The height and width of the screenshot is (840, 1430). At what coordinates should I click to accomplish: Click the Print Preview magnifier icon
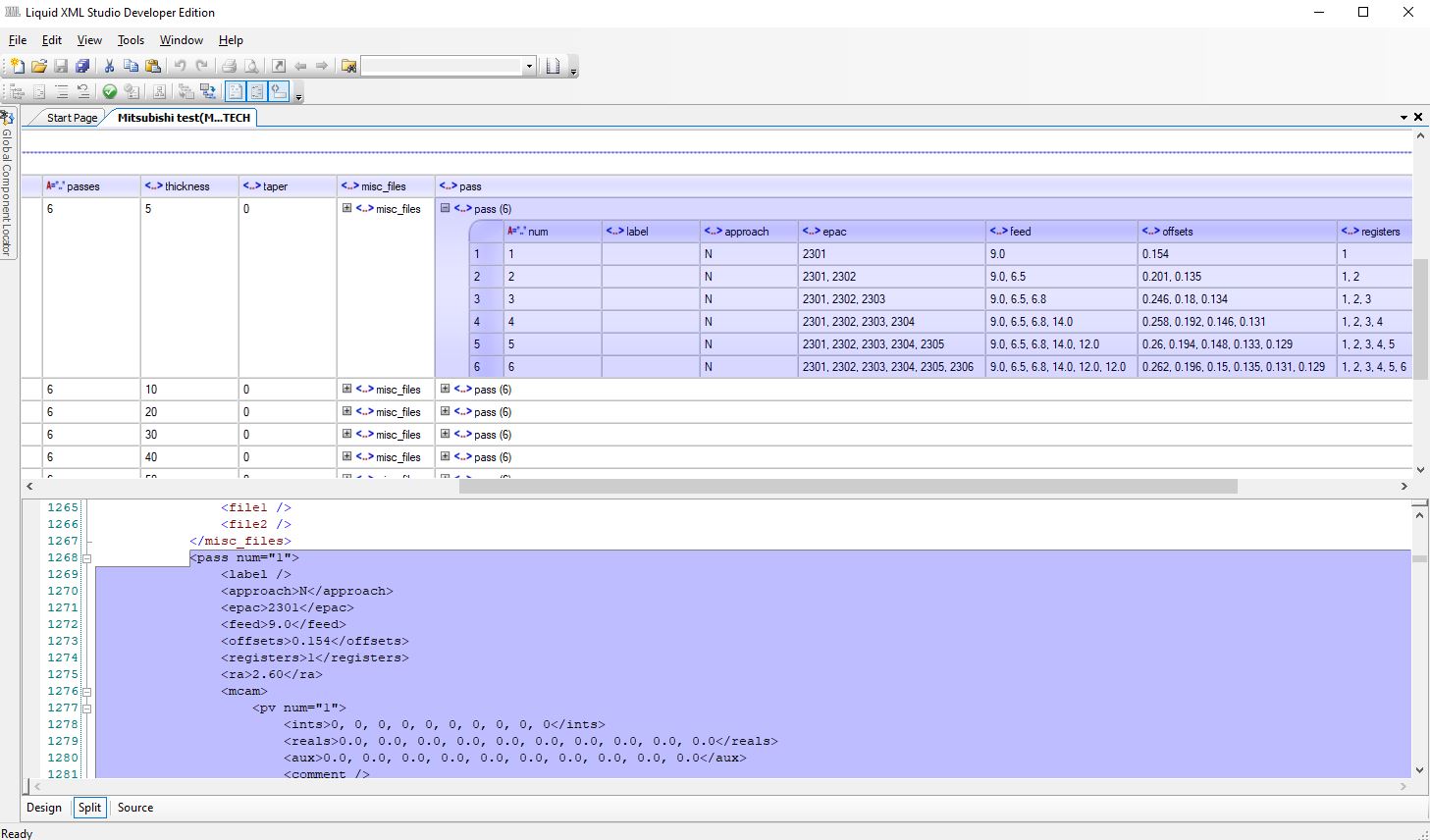(251, 66)
